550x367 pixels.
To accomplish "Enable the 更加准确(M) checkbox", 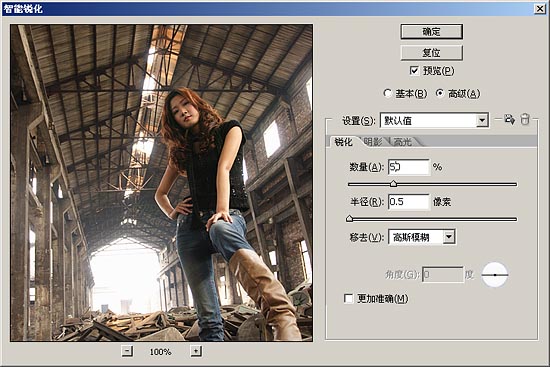I will 348,299.
